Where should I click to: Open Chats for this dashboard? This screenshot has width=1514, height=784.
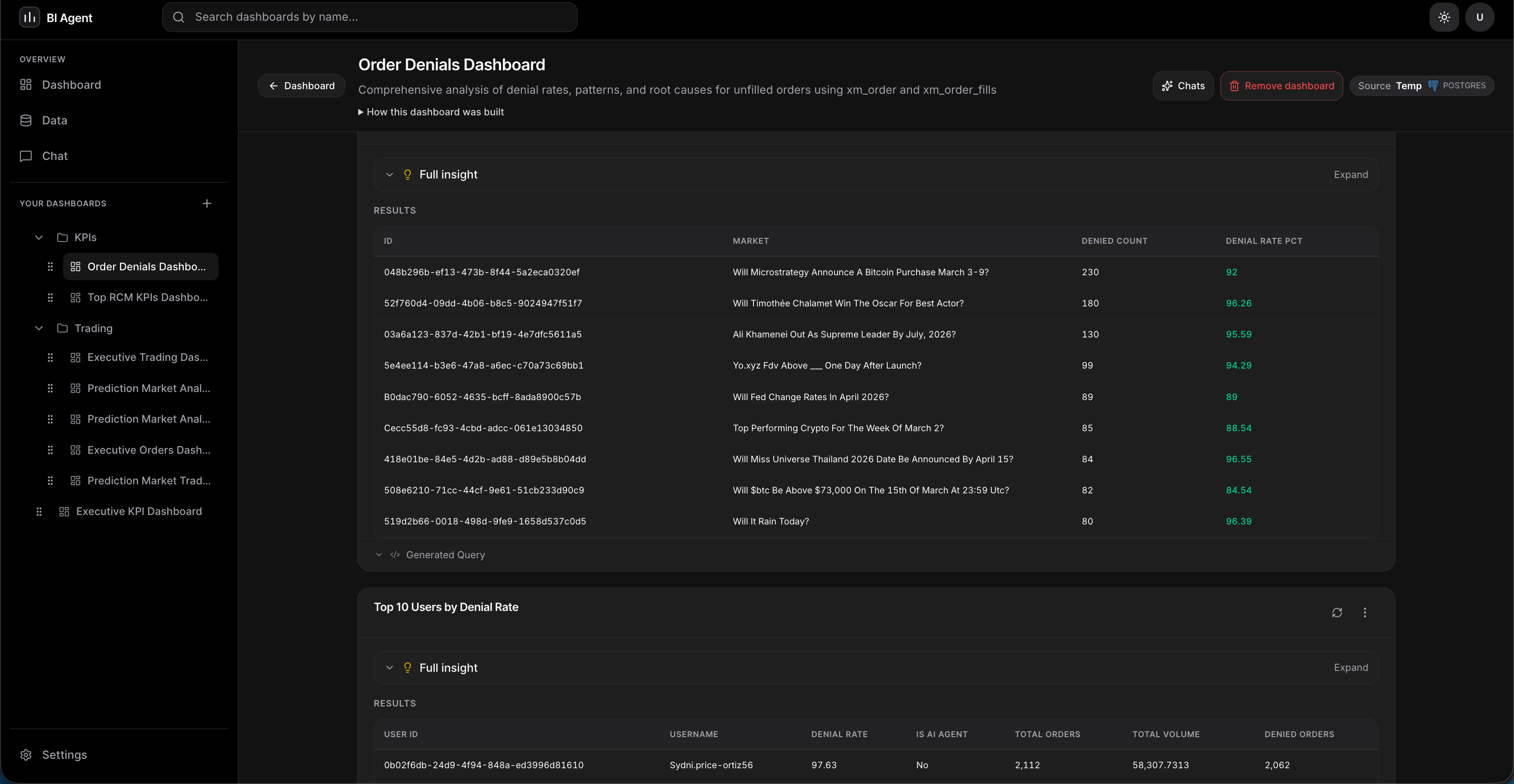pos(1183,86)
